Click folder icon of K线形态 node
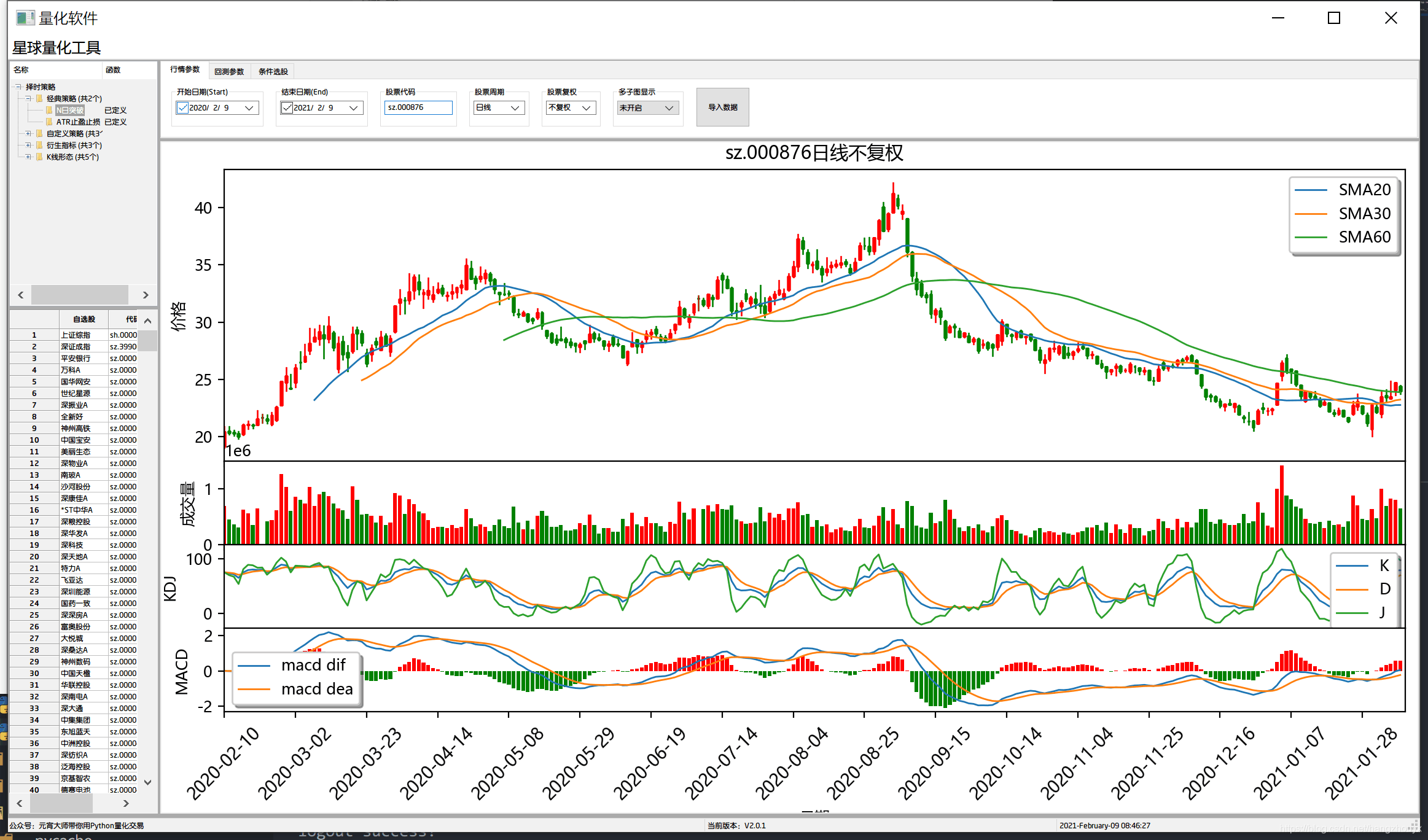Image resolution: width=1428 pixels, height=840 pixels. tap(40, 157)
